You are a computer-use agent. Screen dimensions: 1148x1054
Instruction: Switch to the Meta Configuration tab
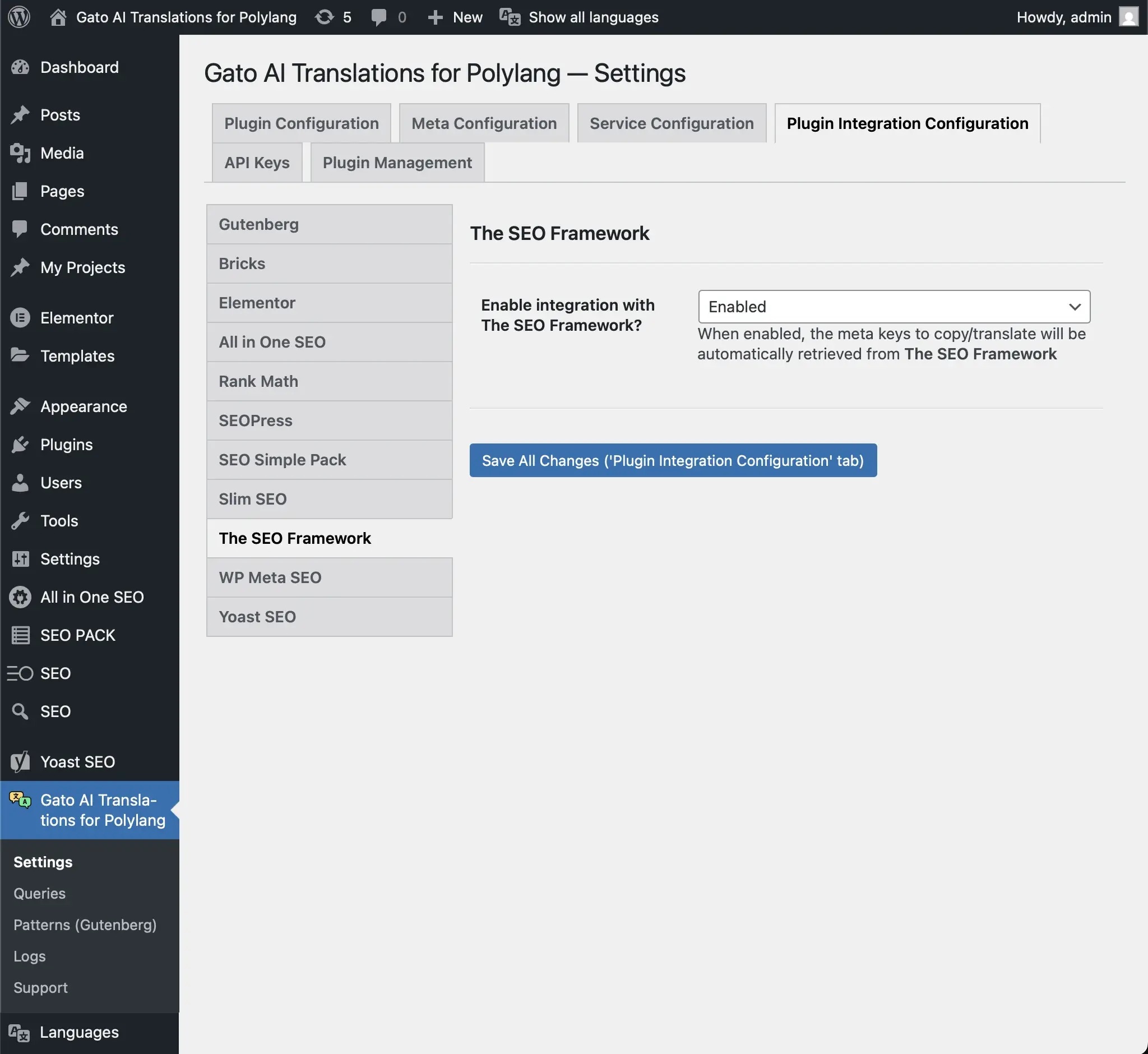tap(484, 123)
